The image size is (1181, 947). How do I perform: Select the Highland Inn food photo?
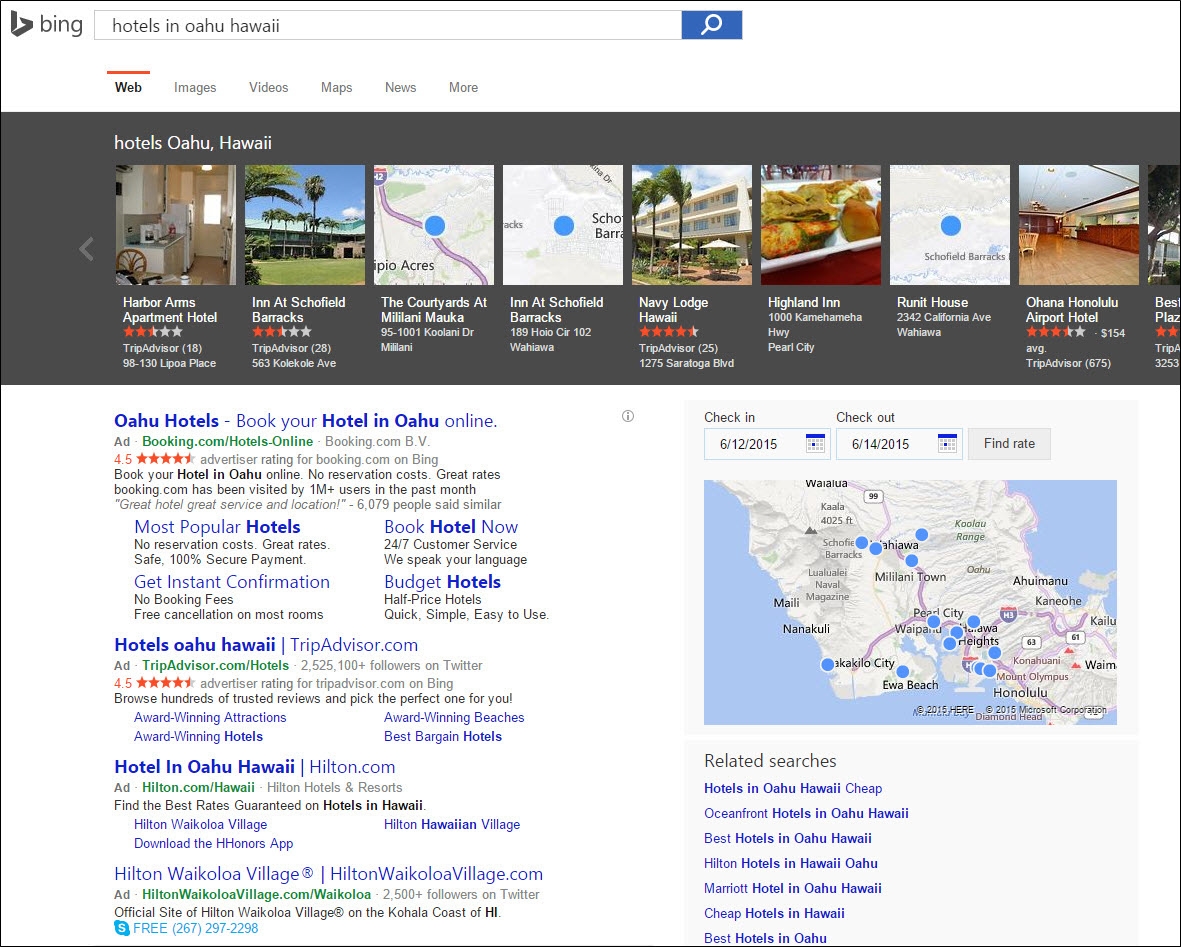(821, 225)
